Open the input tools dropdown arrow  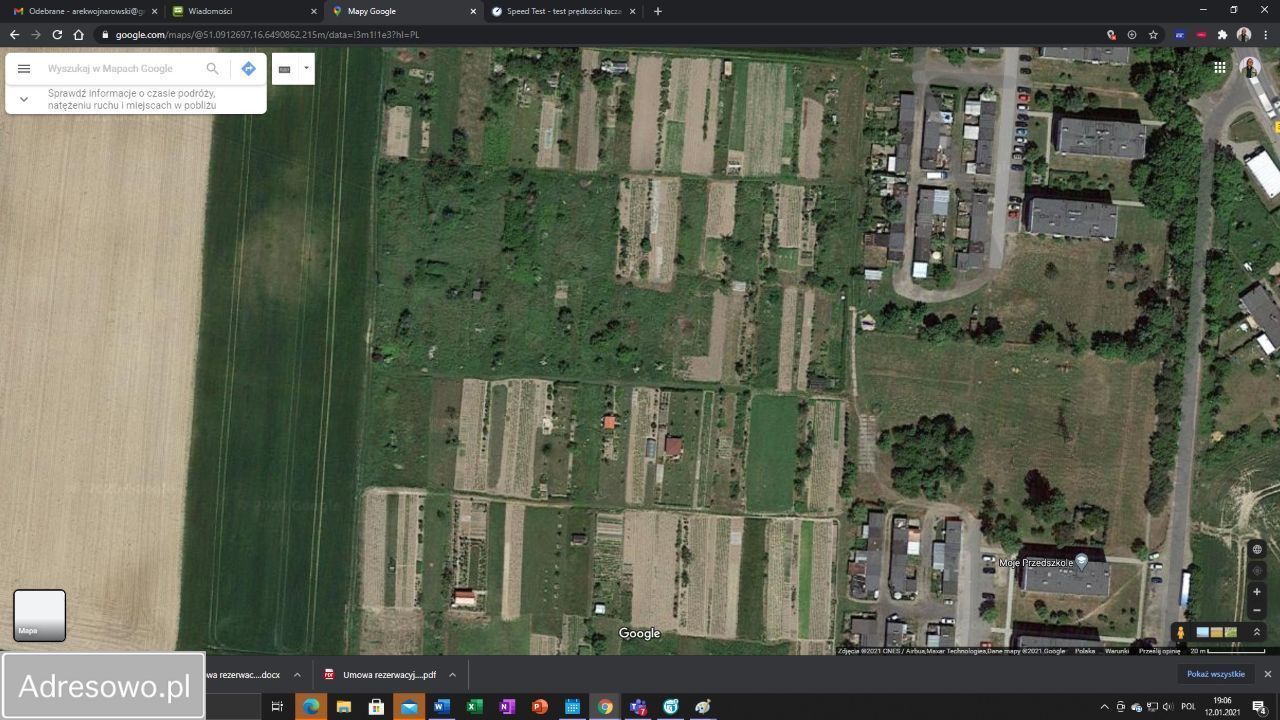(x=306, y=69)
